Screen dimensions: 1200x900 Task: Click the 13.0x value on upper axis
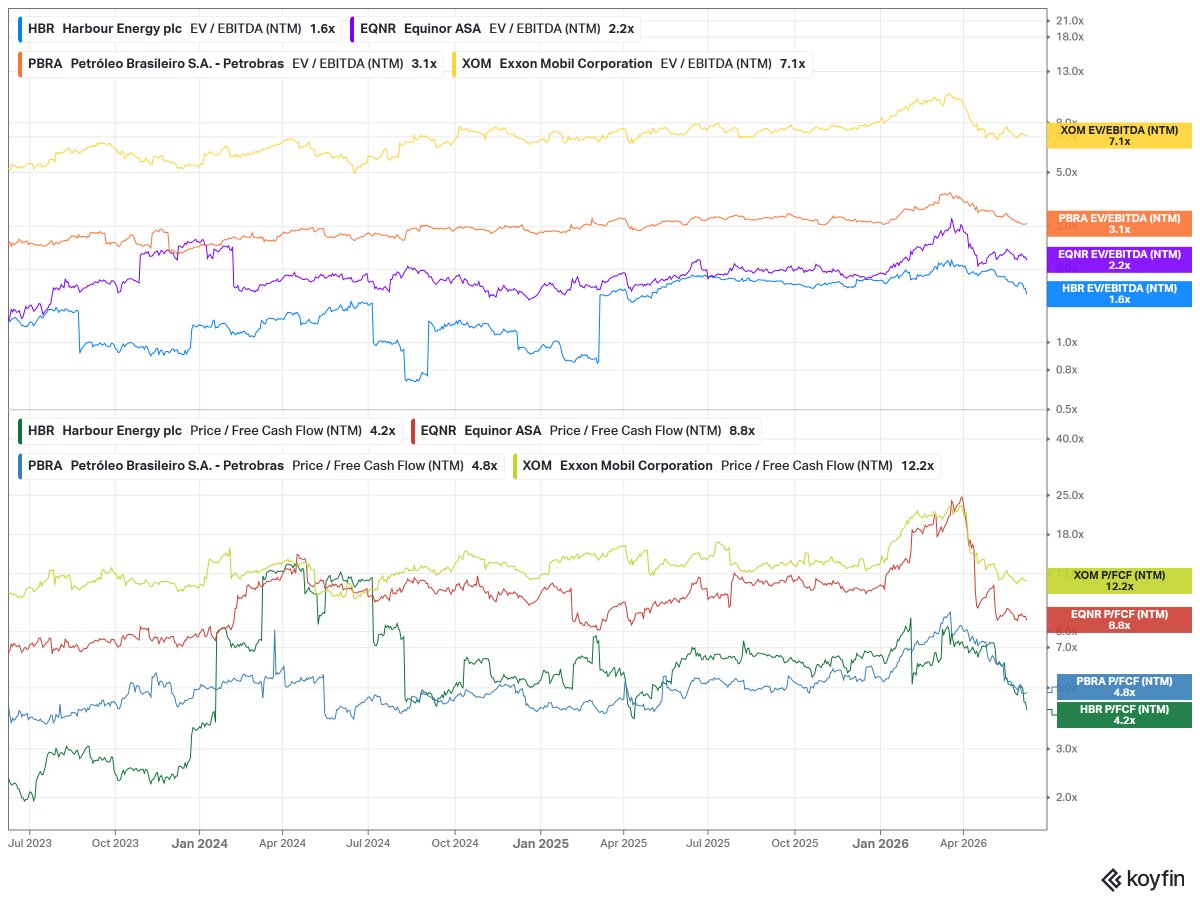pyautogui.click(x=1070, y=71)
